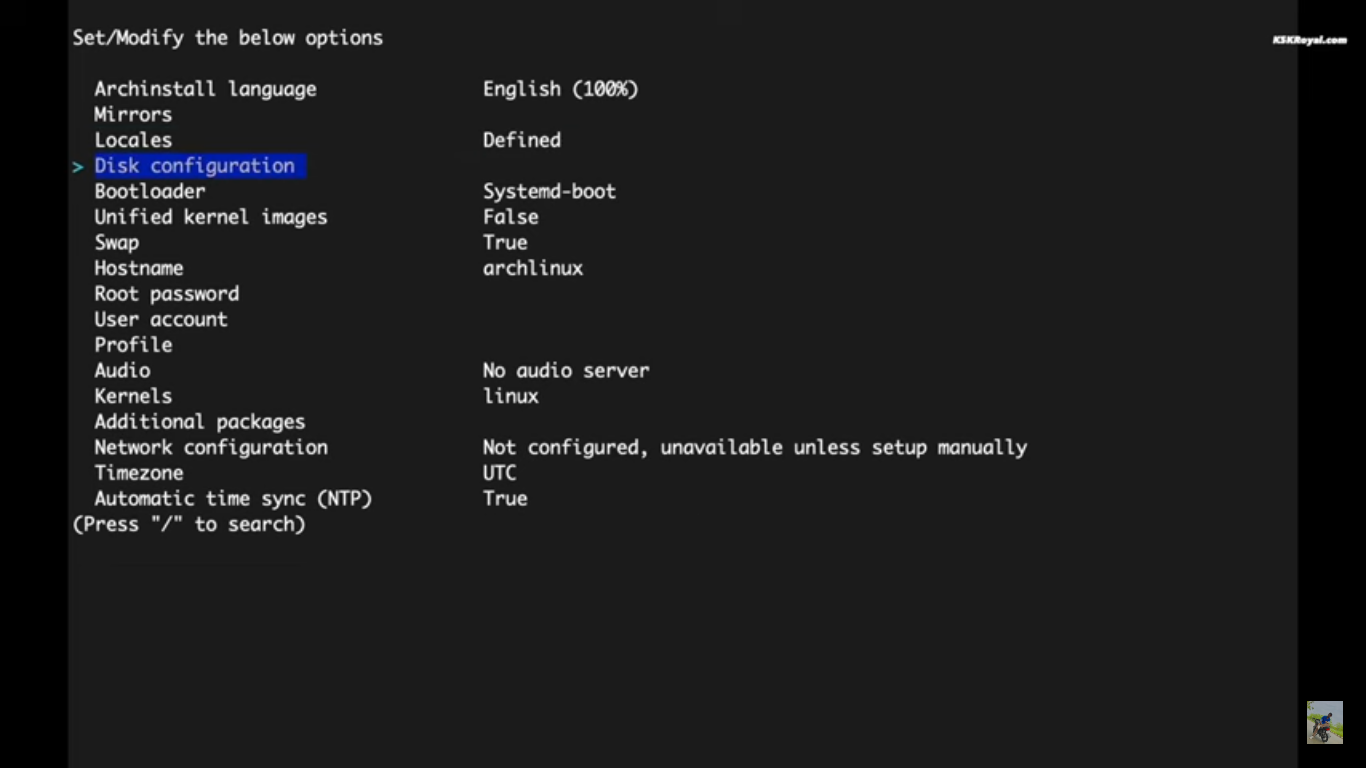Toggle Automatic time sync (NTP)
The width and height of the screenshot is (1366, 768).
tap(233, 498)
